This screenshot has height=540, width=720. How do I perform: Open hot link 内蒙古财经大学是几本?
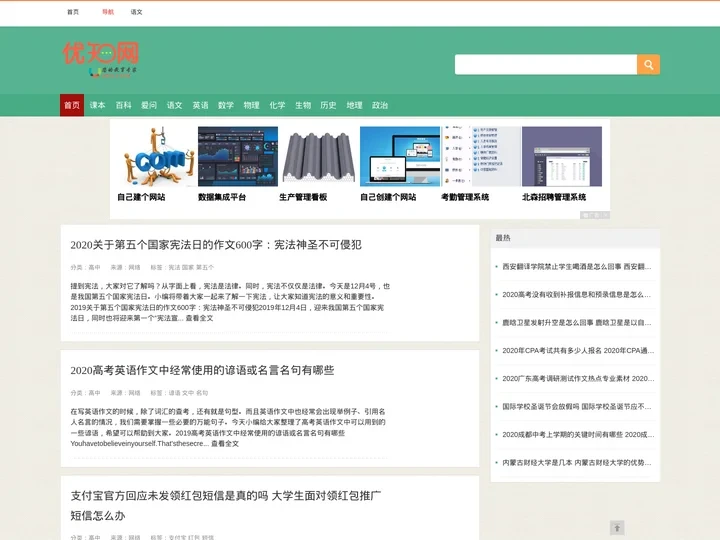tap(577, 463)
